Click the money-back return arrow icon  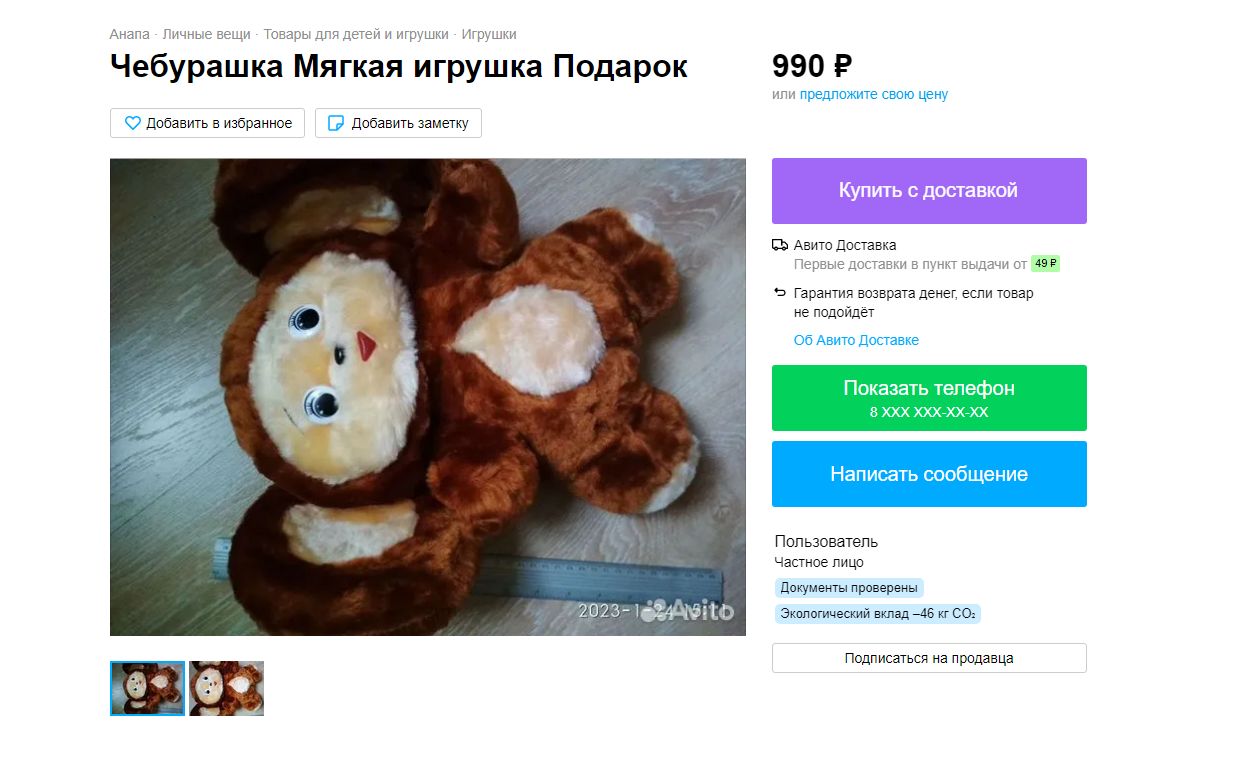(780, 293)
